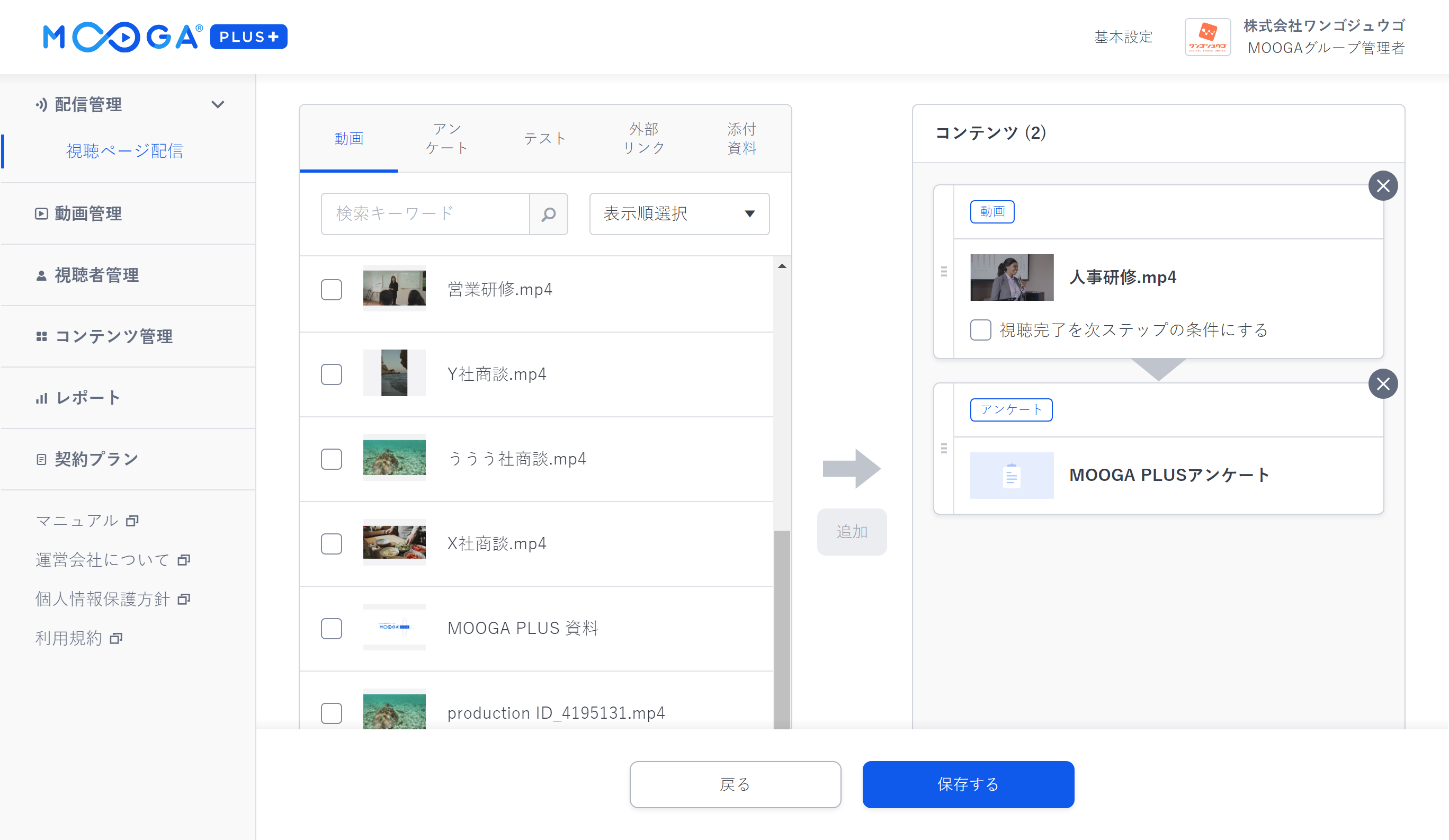Click the drag handle of 人事研修.mp4
1449x840 pixels.
click(944, 271)
